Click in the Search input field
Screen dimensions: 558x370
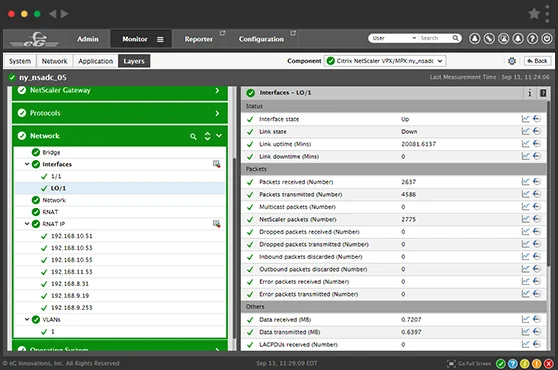[x=436, y=38]
